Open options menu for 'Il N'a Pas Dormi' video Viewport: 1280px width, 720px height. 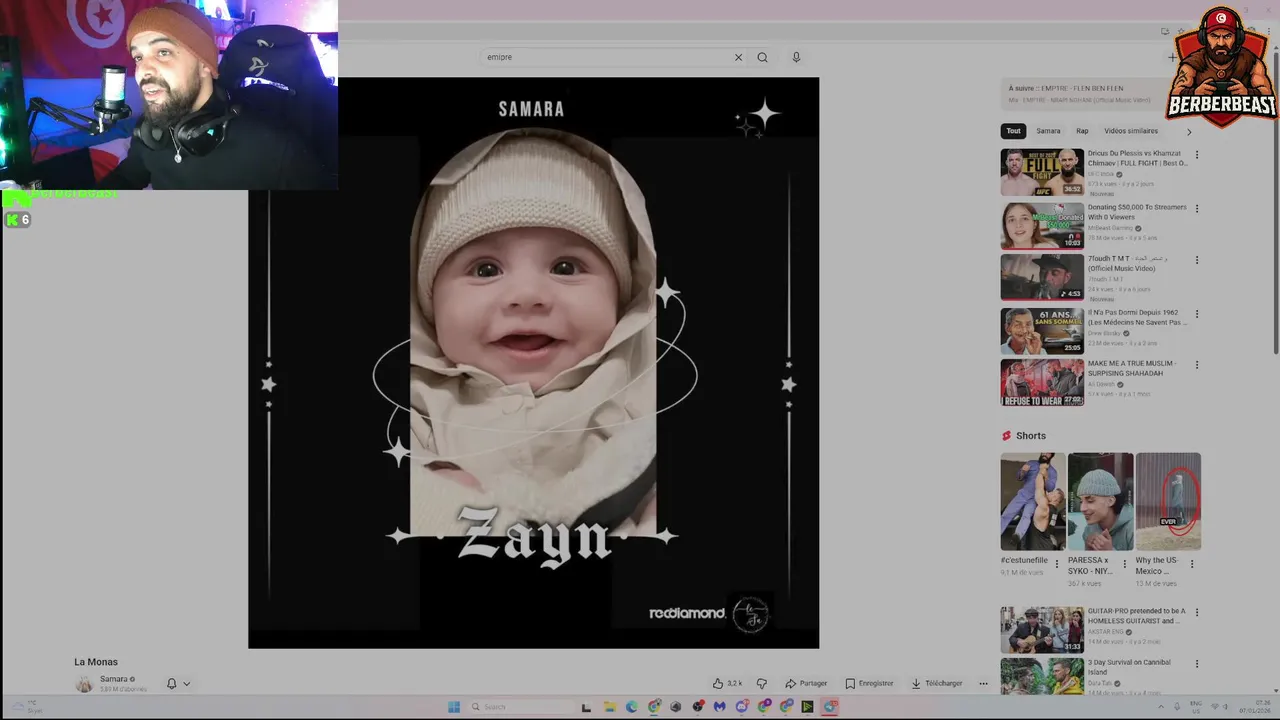(1196, 313)
